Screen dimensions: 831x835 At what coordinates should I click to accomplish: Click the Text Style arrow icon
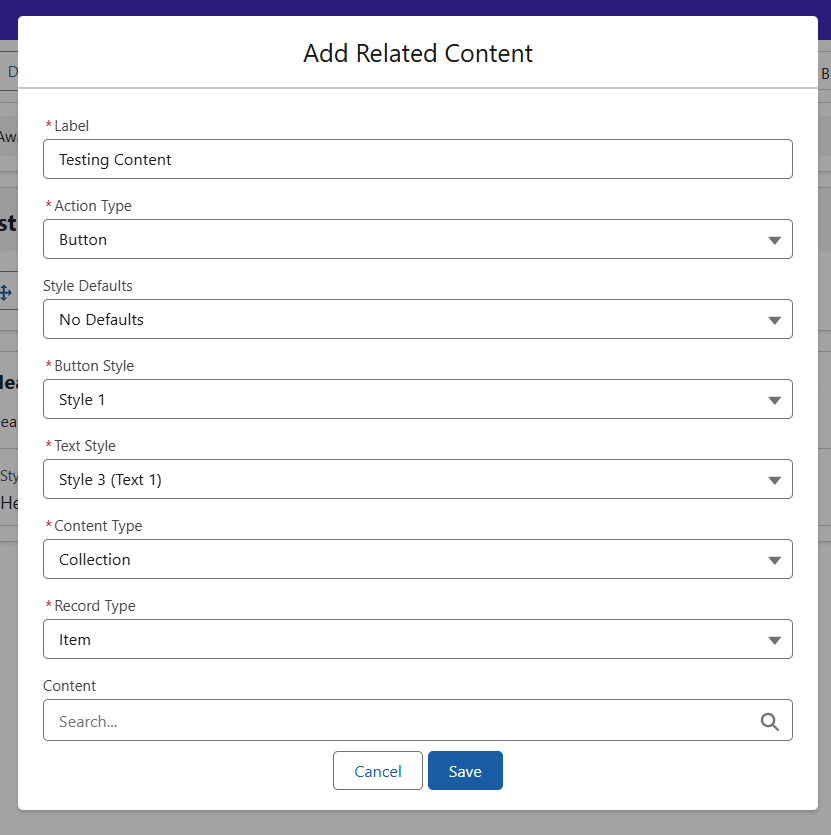(x=774, y=480)
